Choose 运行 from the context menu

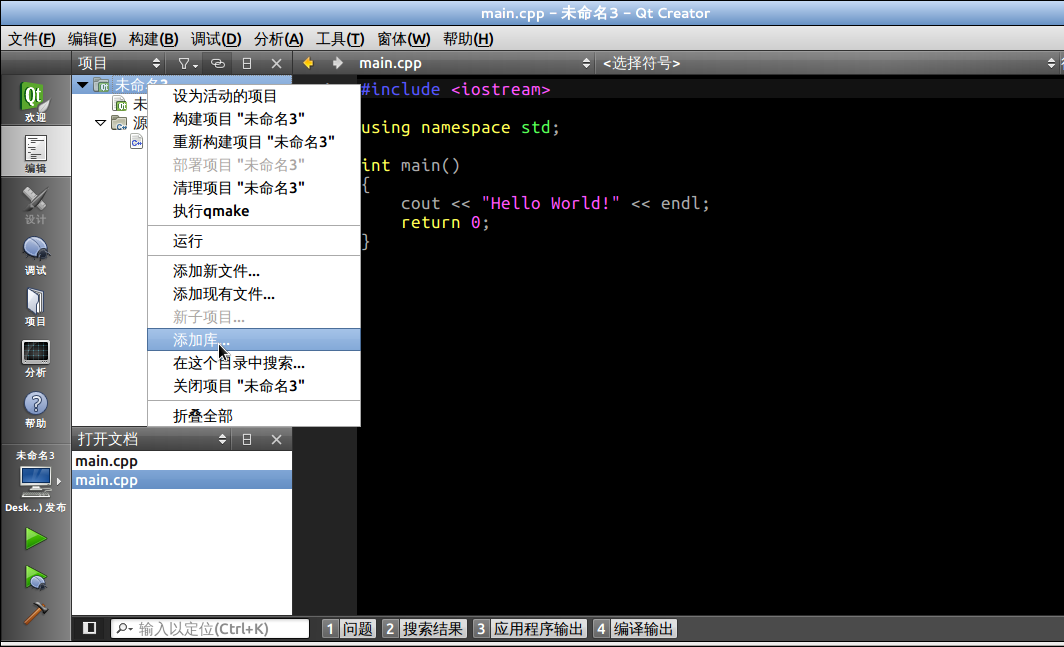[254, 241]
